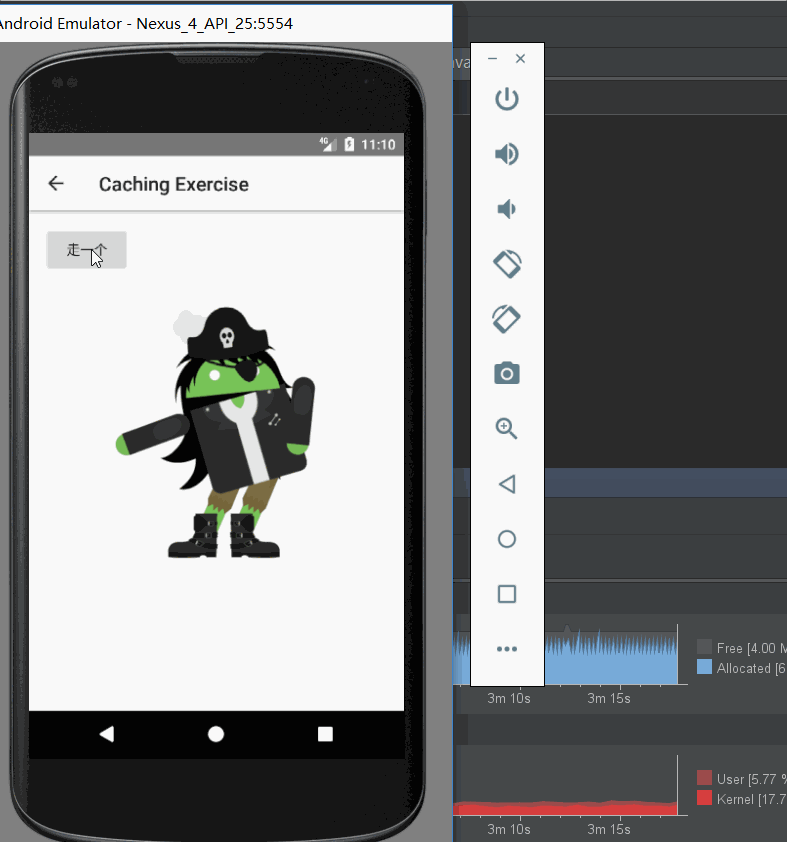787x842 pixels.
Task: Click the 3m 10s marker on CPU timeline
Action: coord(508,829)
